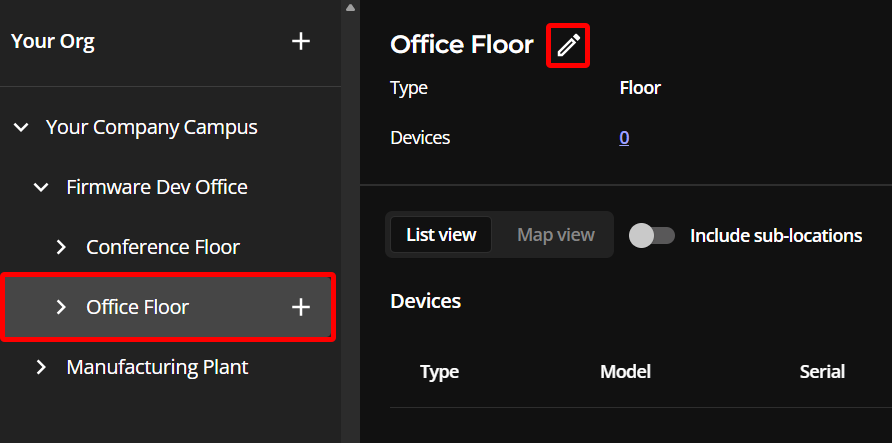This screenshot has height=443, width=892.
Task: Click the pencil edit icon beside Office Floor
Action: pos(568,45)
